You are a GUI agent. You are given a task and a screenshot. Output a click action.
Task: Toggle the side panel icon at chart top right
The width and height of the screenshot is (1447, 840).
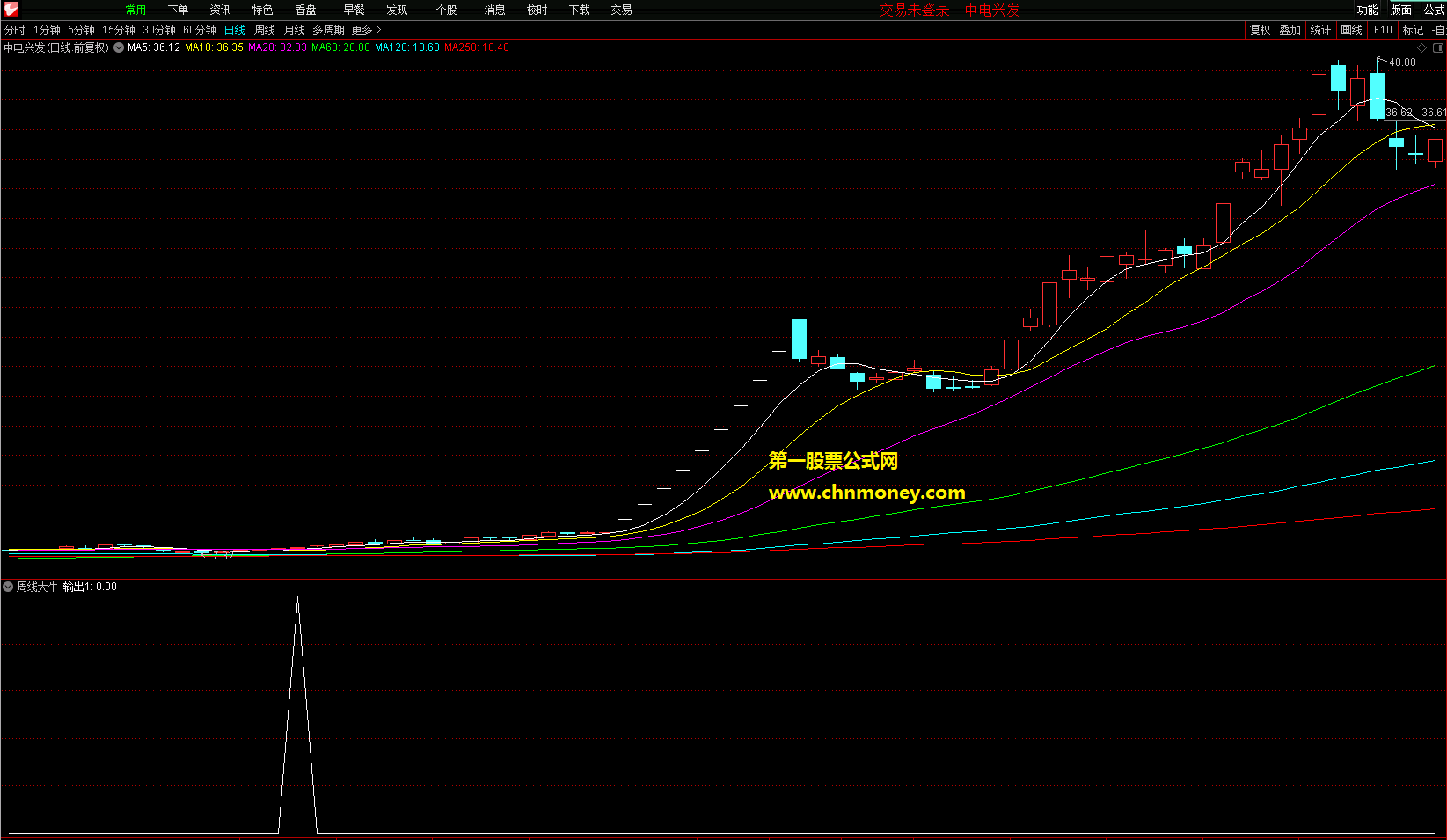(x=1438, y=47)
